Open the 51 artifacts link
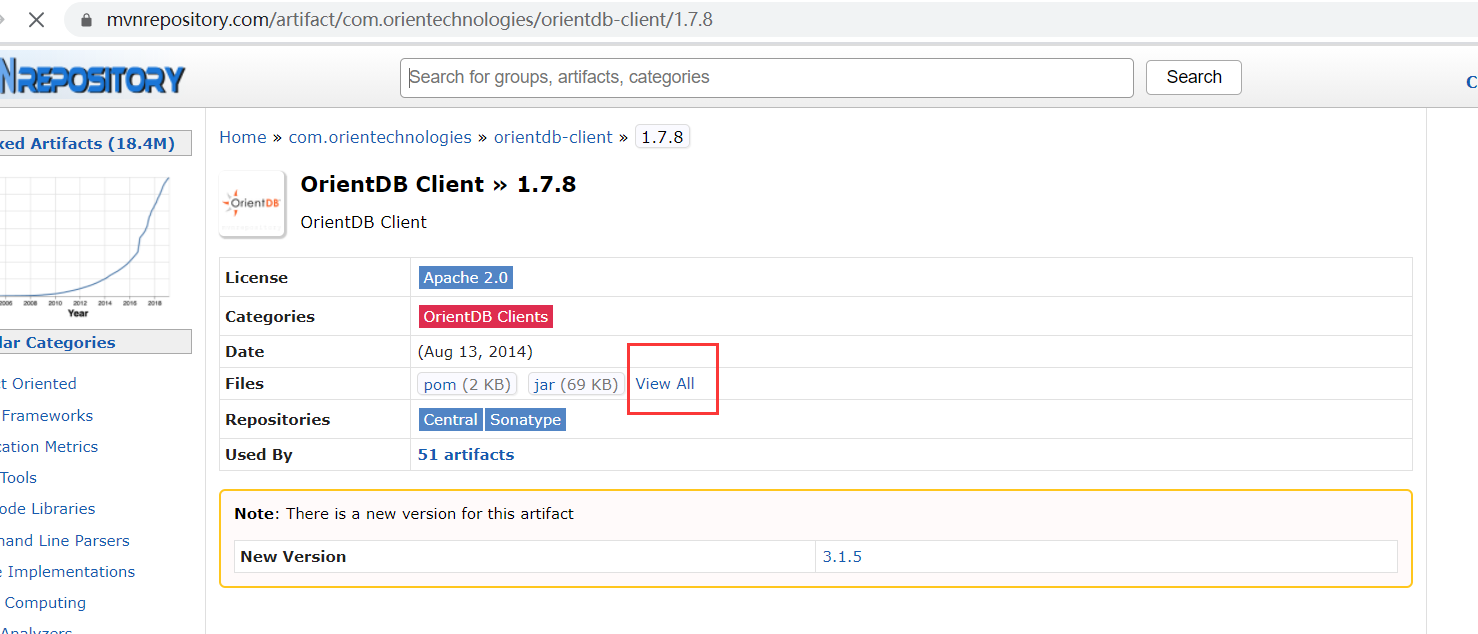 466,454
